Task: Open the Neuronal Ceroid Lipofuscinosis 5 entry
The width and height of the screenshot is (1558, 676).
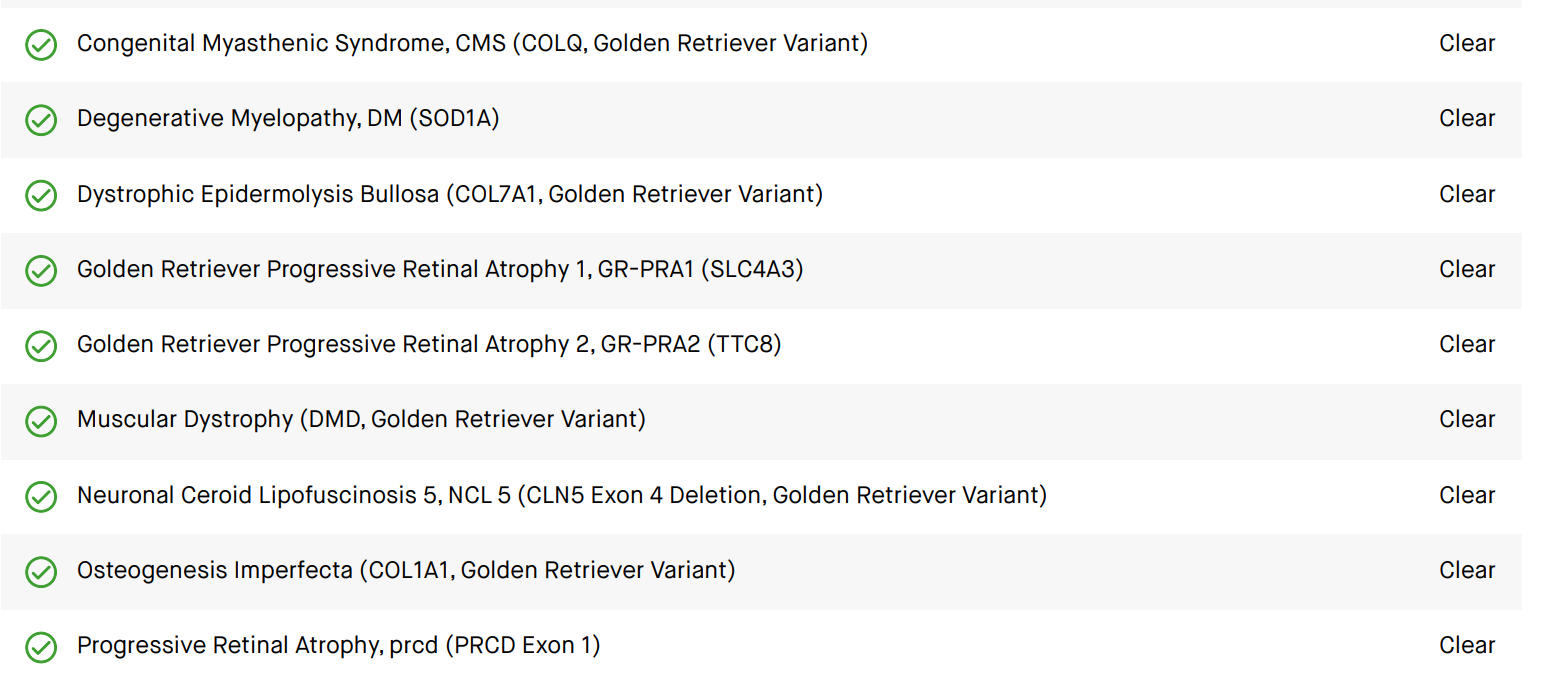Action: (x=562, y=495)
